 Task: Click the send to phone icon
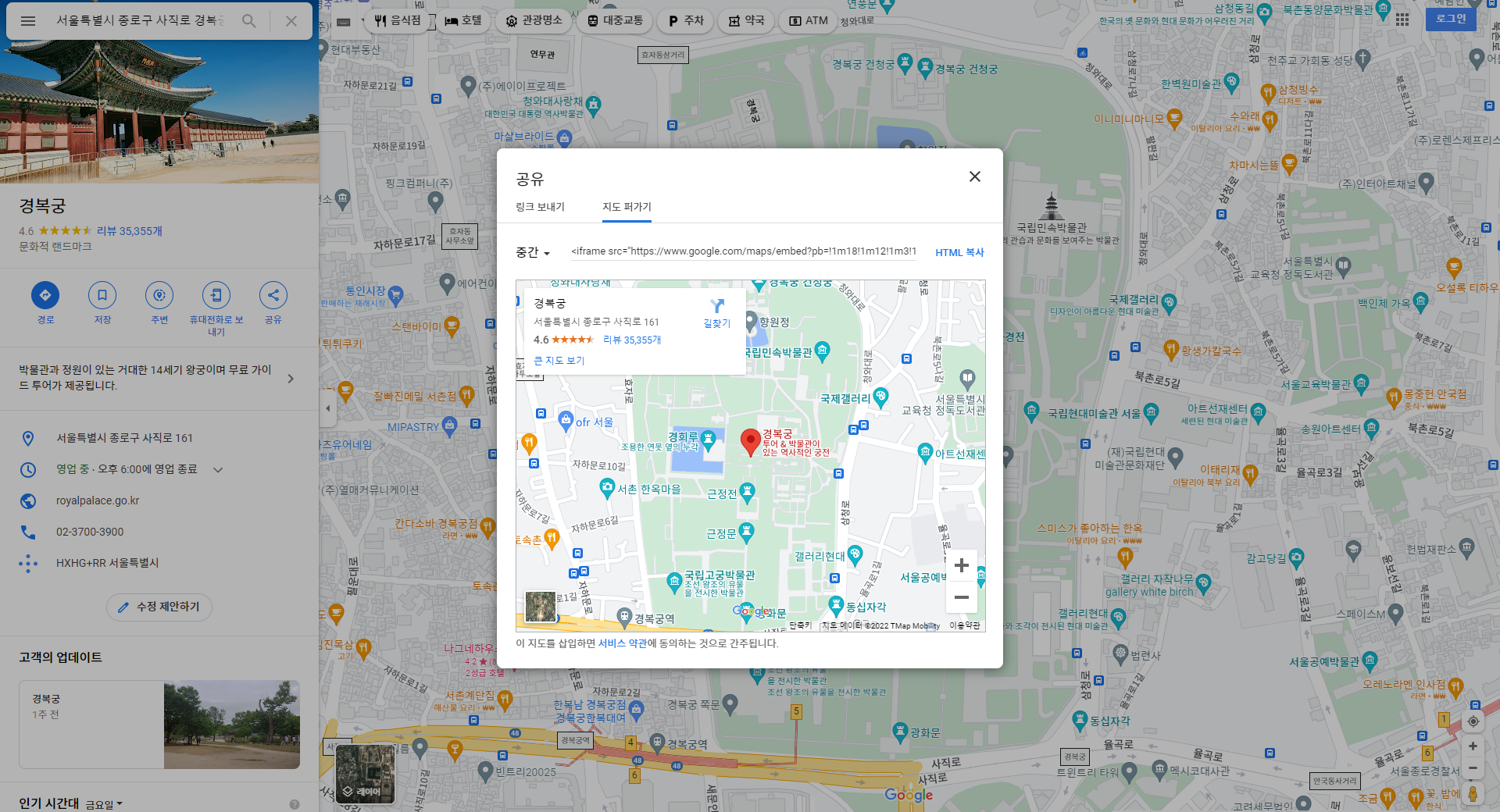(x=216, y=295)
